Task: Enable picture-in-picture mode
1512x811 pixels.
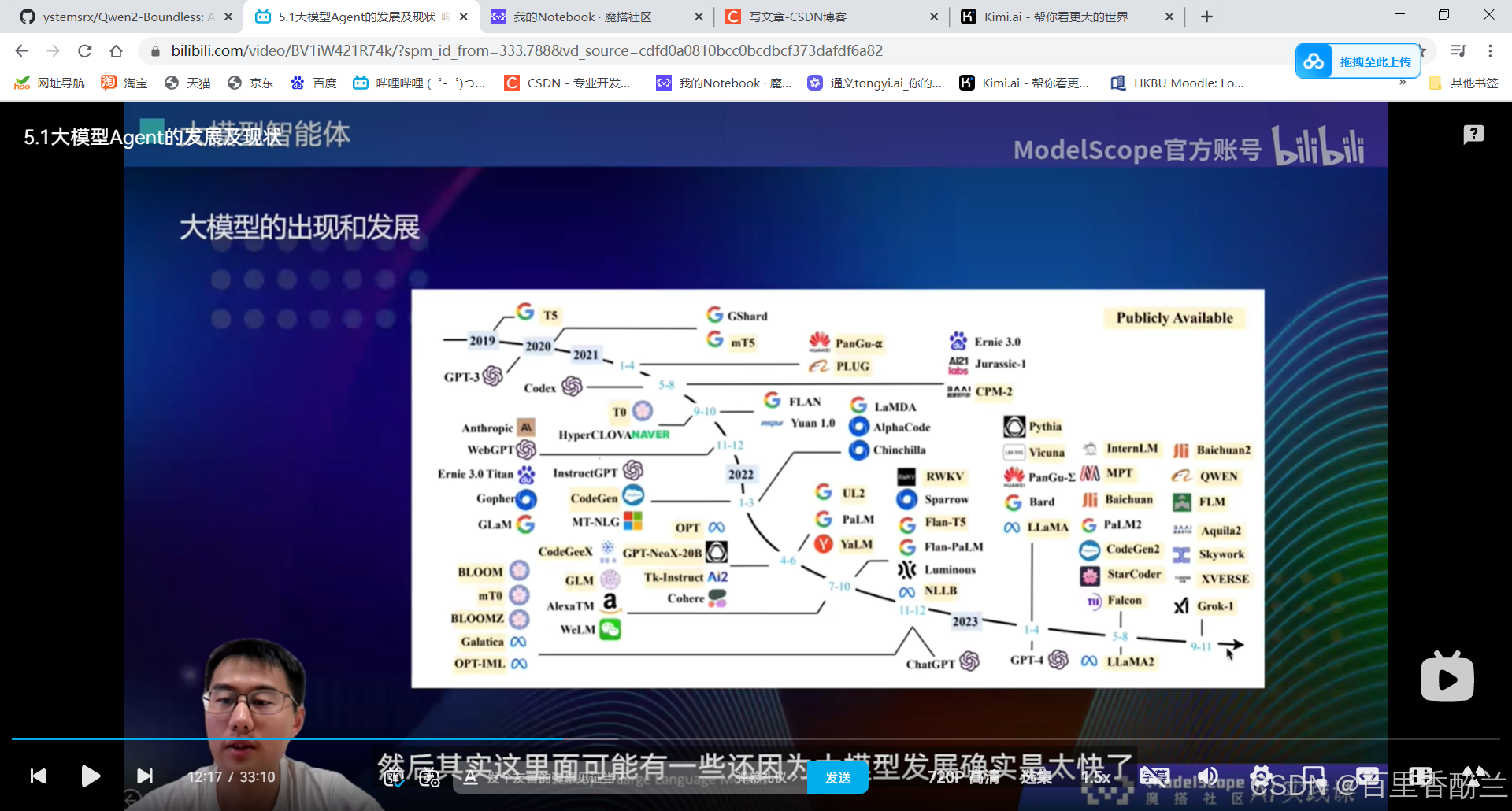Action: [1314, 776]
